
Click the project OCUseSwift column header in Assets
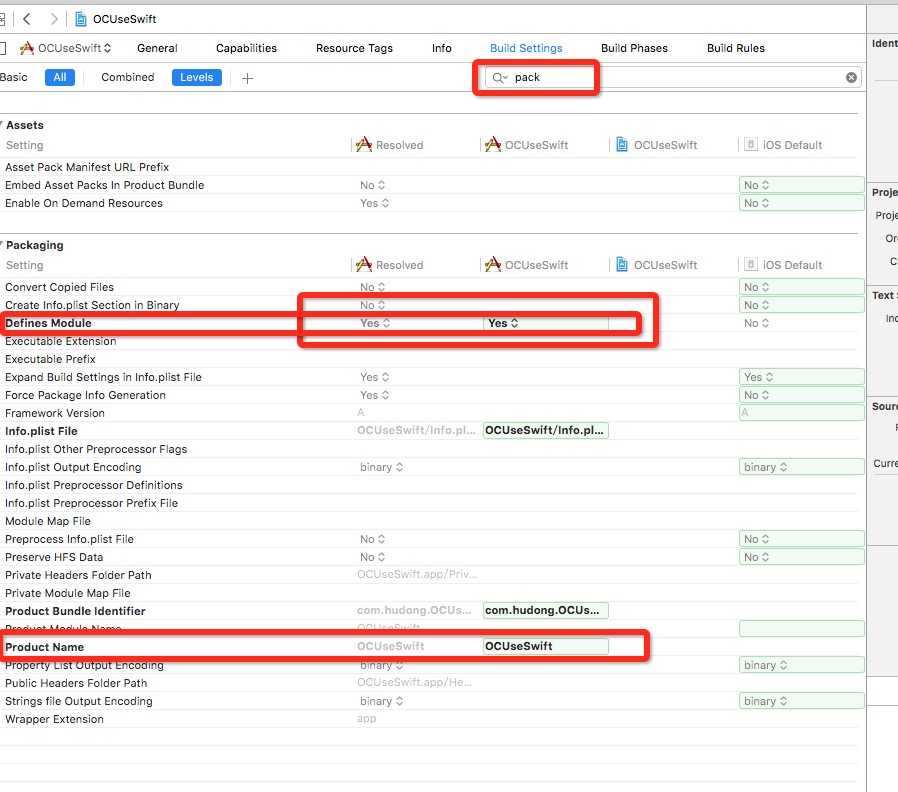point(656,145)
